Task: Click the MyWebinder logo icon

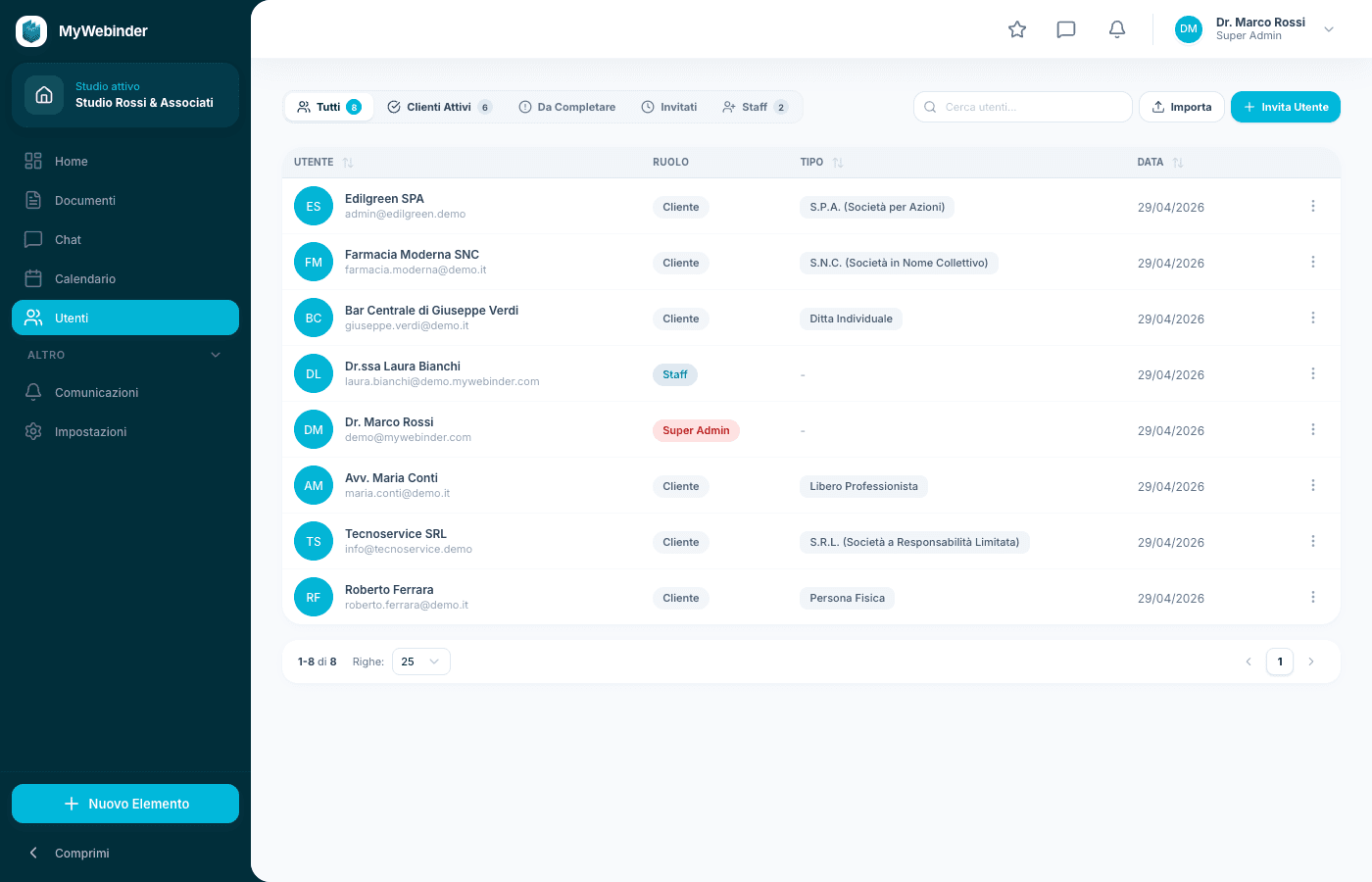Action: tap(31, 31)
